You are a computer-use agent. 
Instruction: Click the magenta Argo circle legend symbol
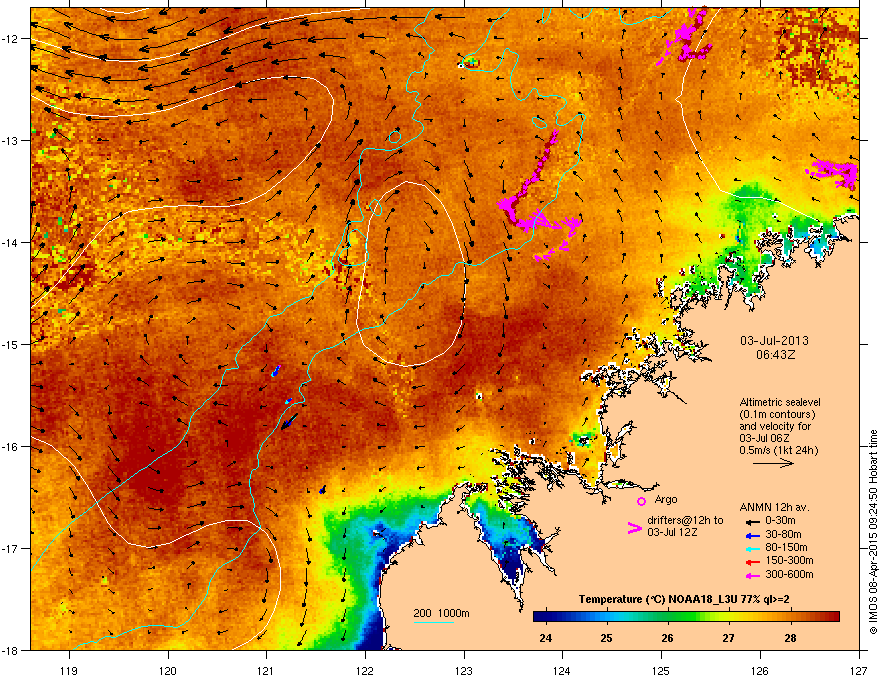[641, 501]
